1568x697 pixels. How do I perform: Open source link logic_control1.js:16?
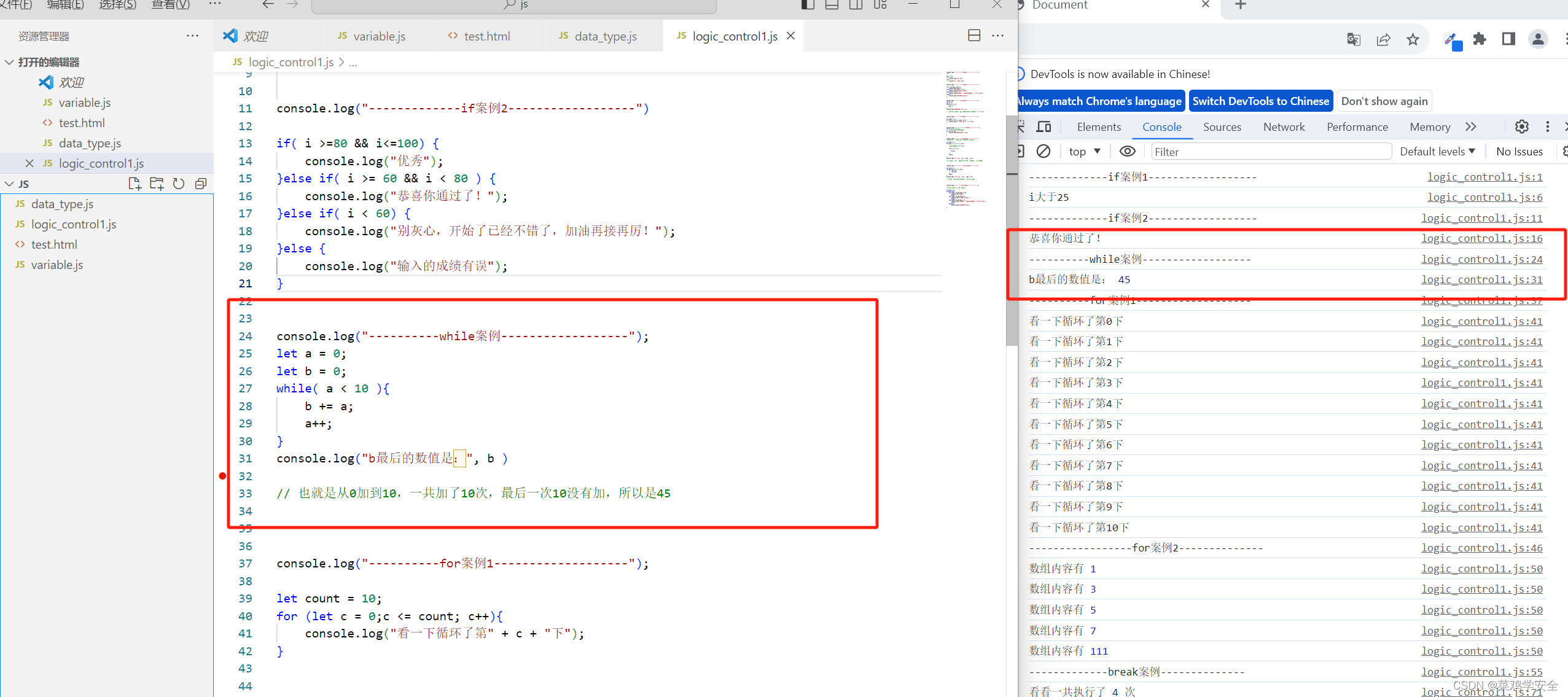[x=1481, y=238]
